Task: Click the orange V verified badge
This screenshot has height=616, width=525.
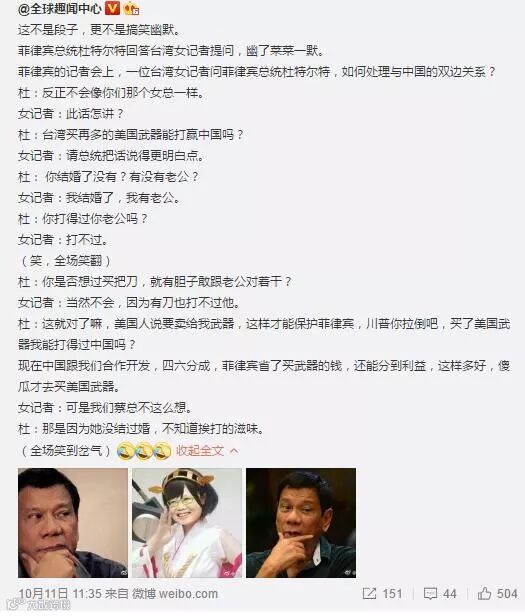Action: (112, 7)
